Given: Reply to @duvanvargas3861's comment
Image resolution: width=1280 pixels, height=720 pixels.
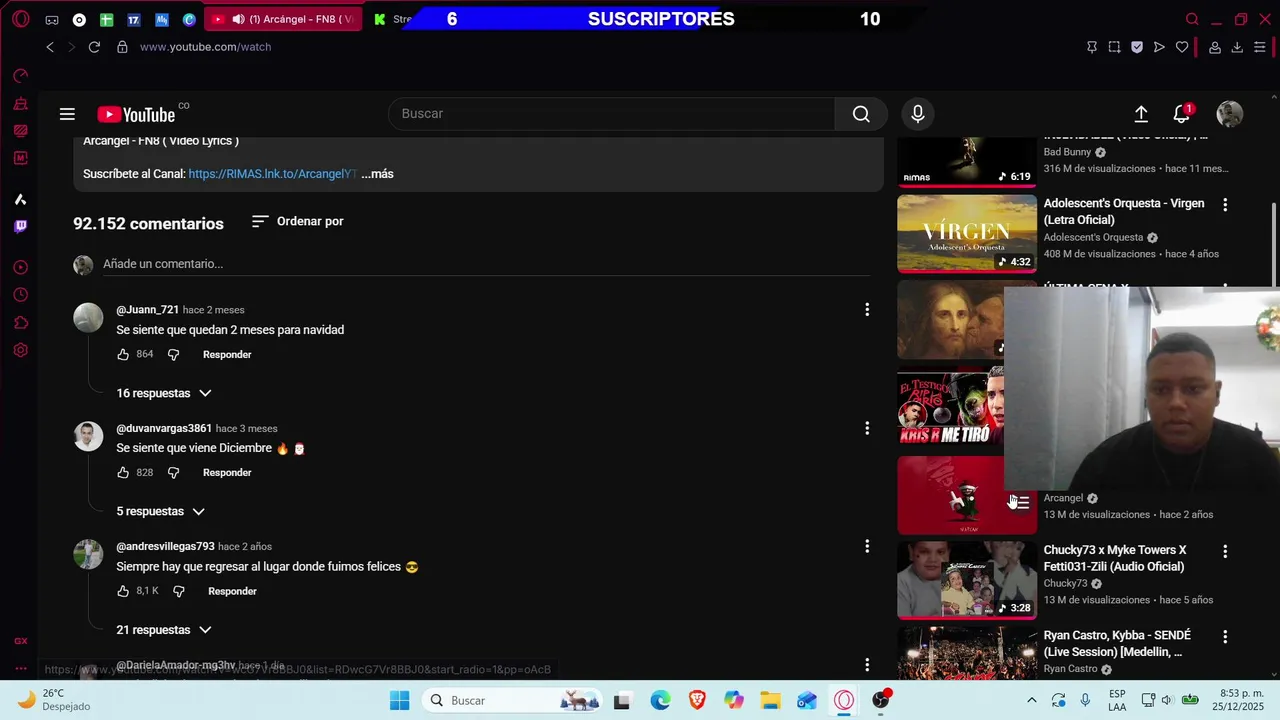Looking at the screenshot, I should (x=227, y=473).
